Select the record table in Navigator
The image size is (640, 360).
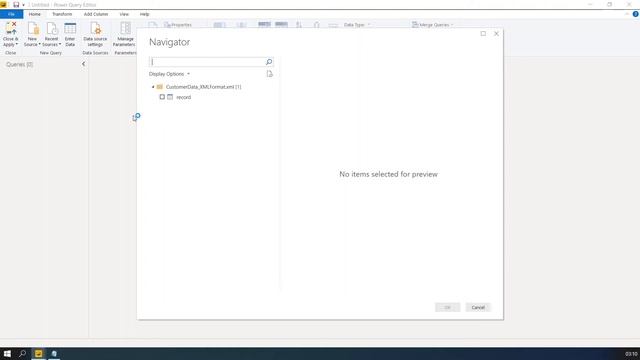[x=183, y=97]
